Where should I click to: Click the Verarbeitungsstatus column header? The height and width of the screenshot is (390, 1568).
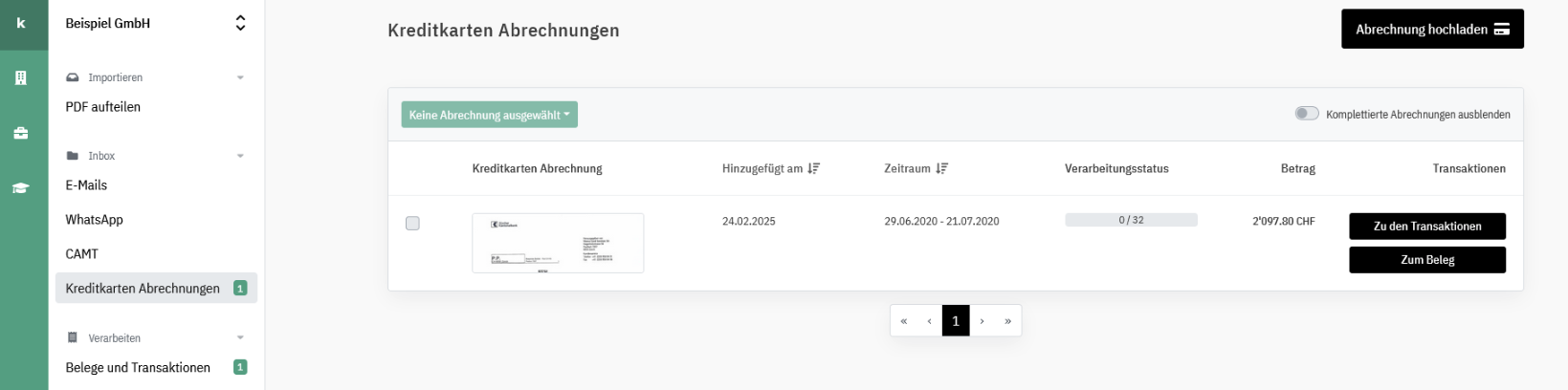[x=1116, y=169]
